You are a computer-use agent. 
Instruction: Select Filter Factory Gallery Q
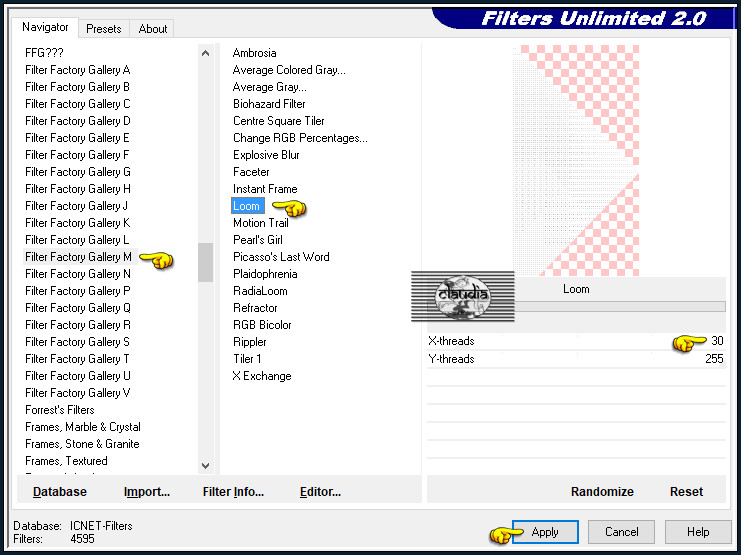coord(78,308)
